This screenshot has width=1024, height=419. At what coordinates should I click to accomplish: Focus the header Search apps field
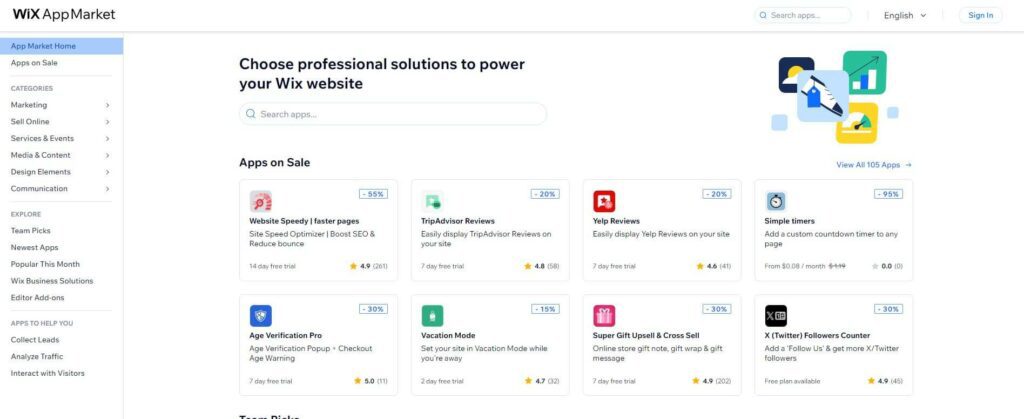[x=803, y=15]
